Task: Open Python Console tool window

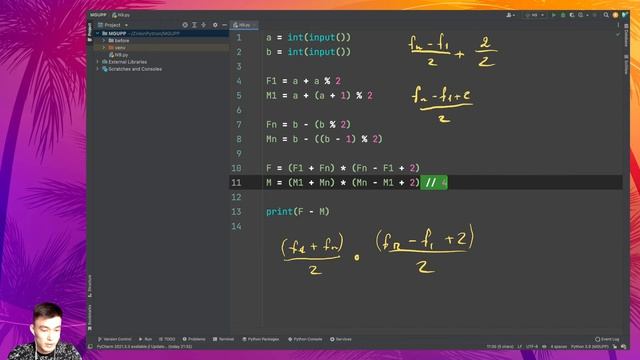Action: 305,339
